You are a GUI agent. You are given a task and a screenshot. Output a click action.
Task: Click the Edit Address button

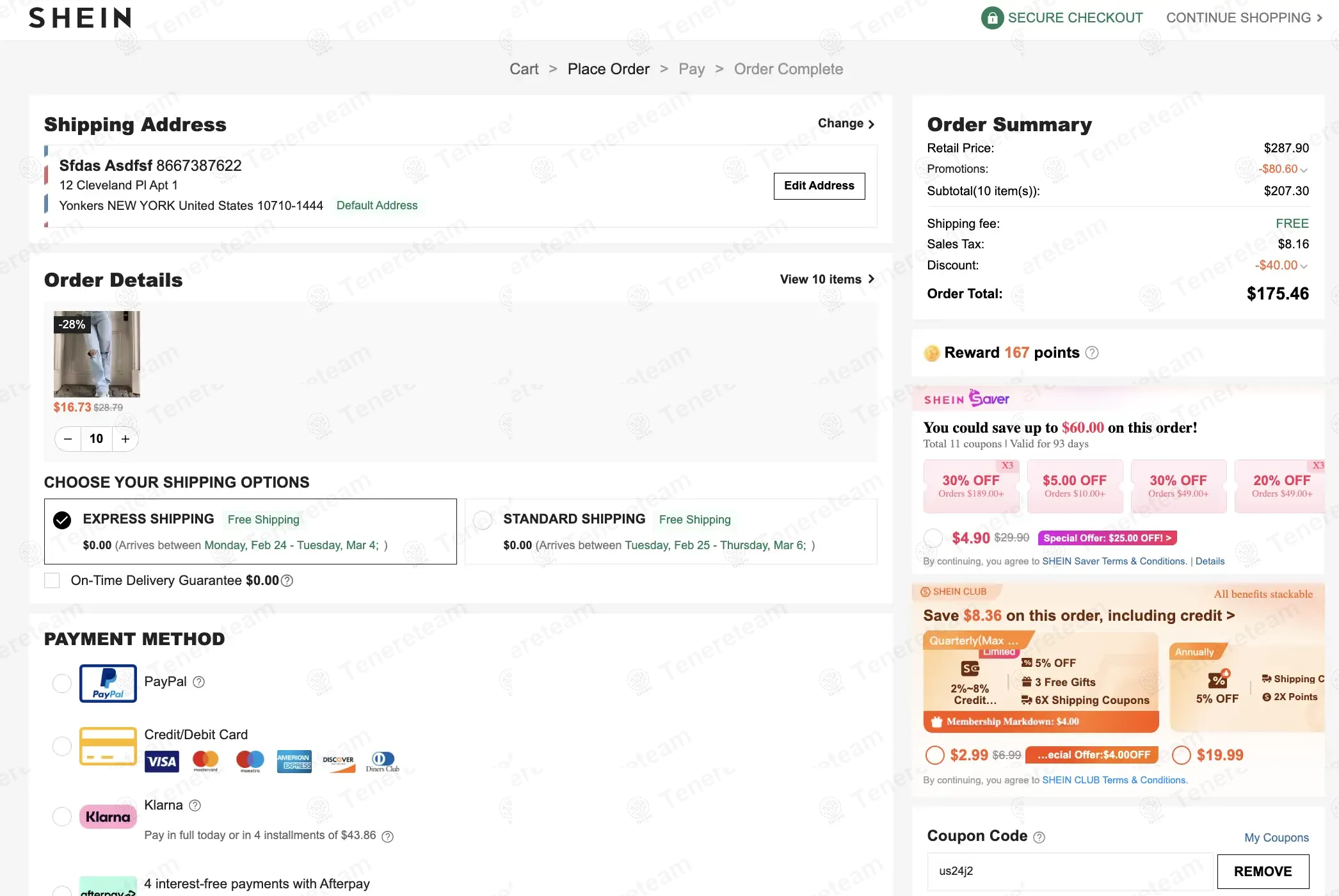[x=819, y=186]
